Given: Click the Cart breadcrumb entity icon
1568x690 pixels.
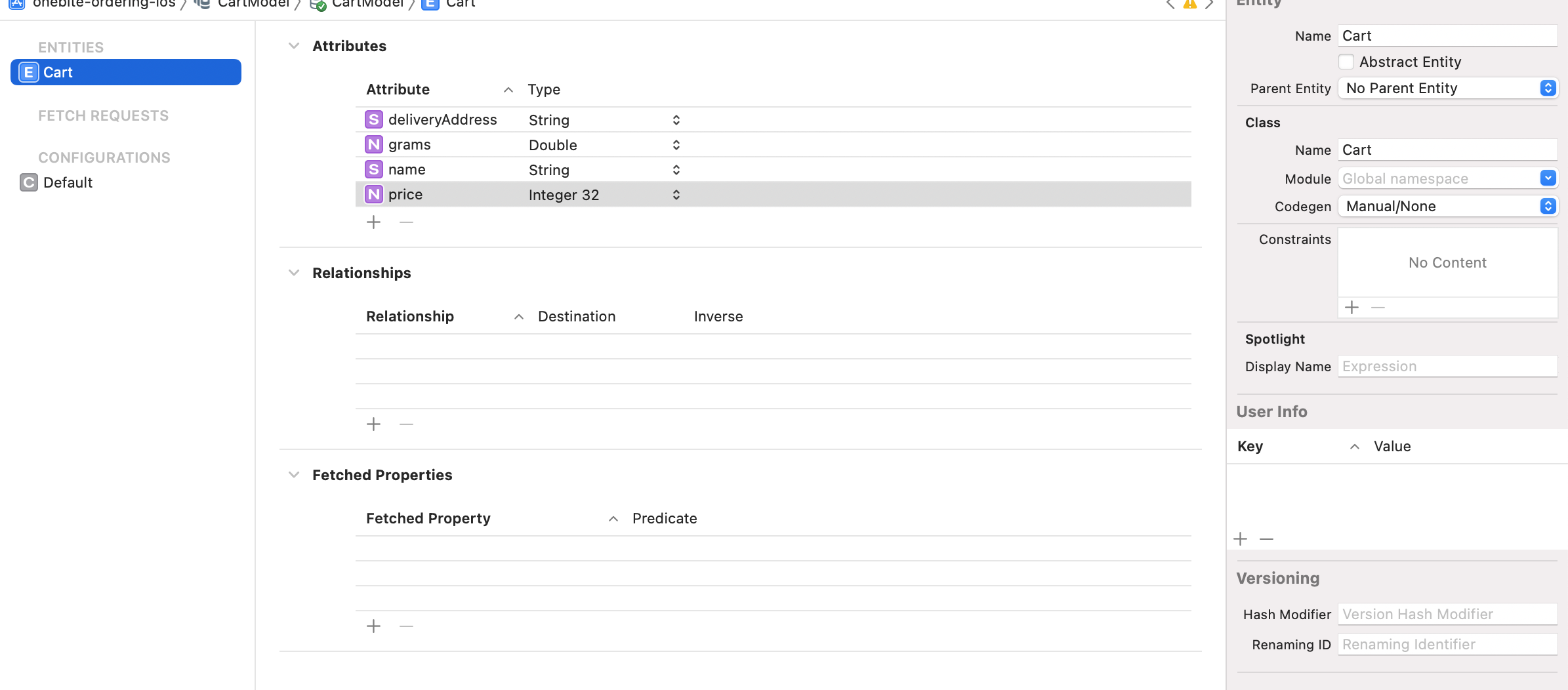Looking at the screenshot, I should coord(430,4).
